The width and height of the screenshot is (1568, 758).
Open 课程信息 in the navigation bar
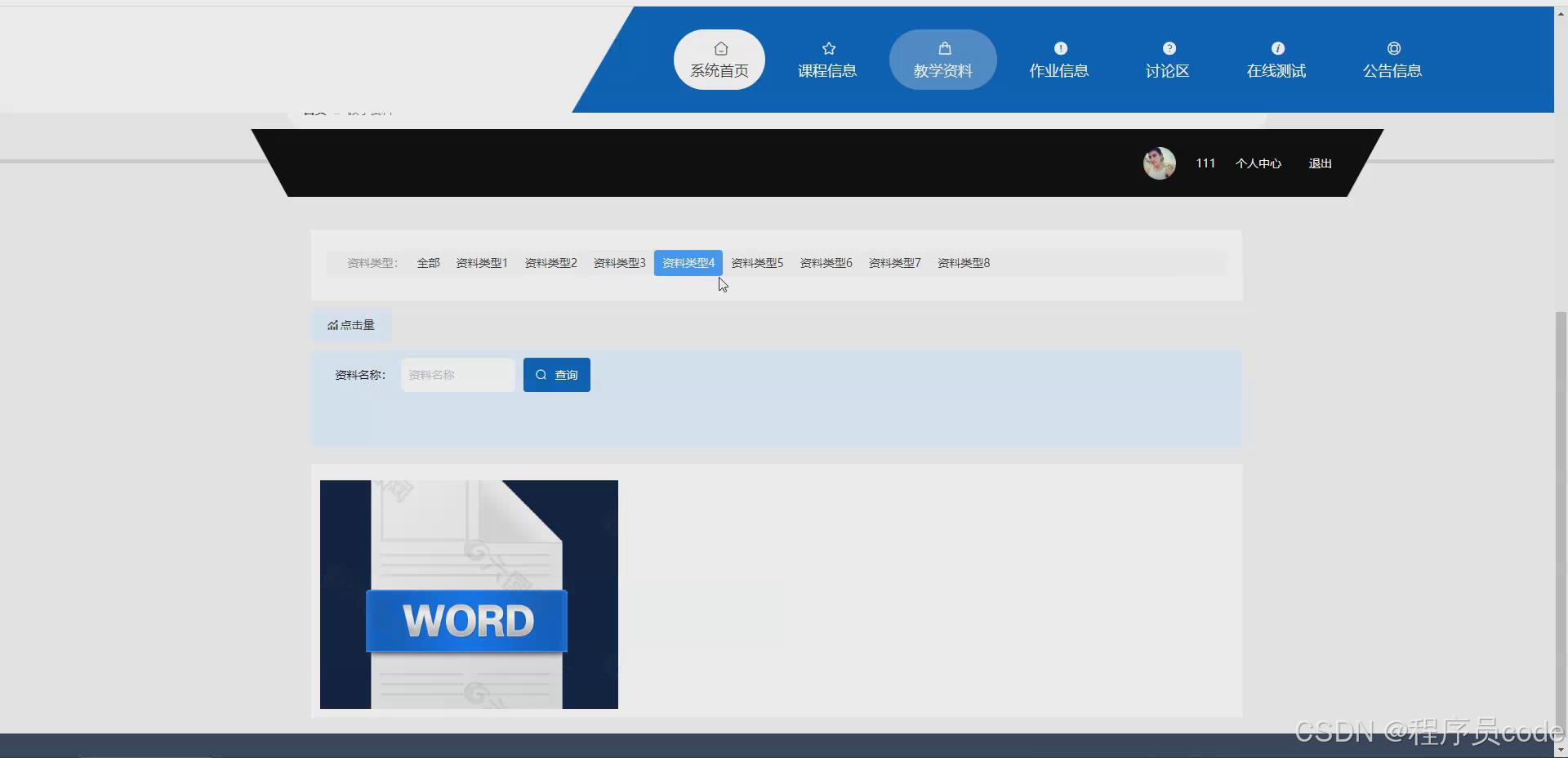pos(827,60)
